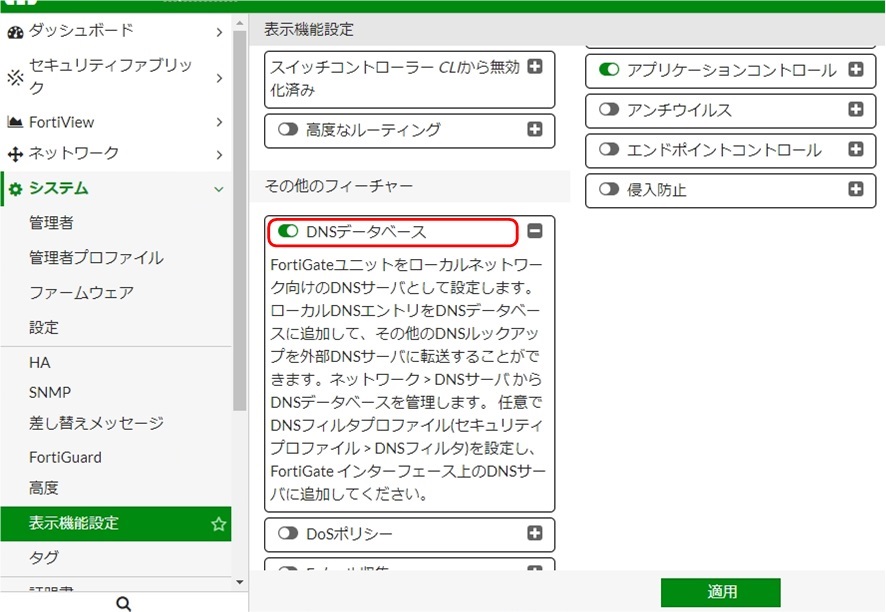Click the search magnifier icon at bottom
This screenshot has height=612, width=886.
click(123, 603)
